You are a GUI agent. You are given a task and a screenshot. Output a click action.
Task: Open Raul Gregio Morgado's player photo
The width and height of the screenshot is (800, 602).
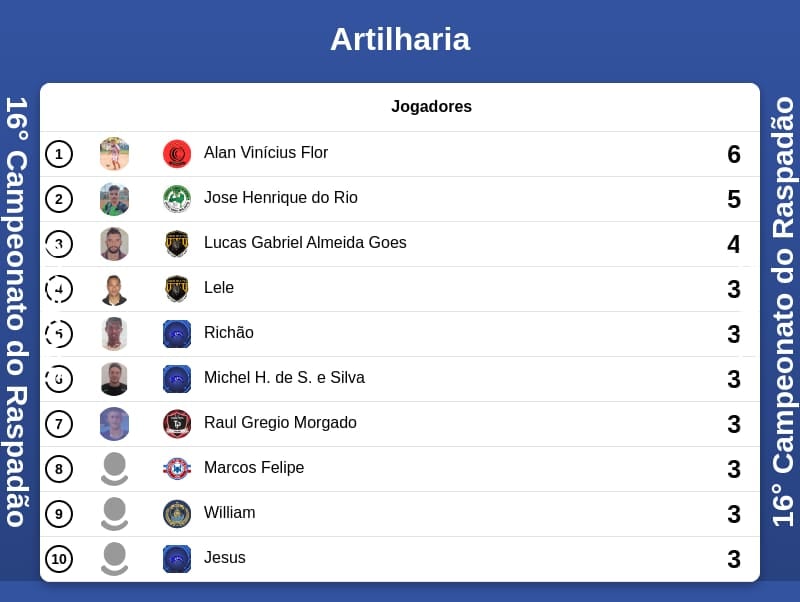tap(114, 424)
